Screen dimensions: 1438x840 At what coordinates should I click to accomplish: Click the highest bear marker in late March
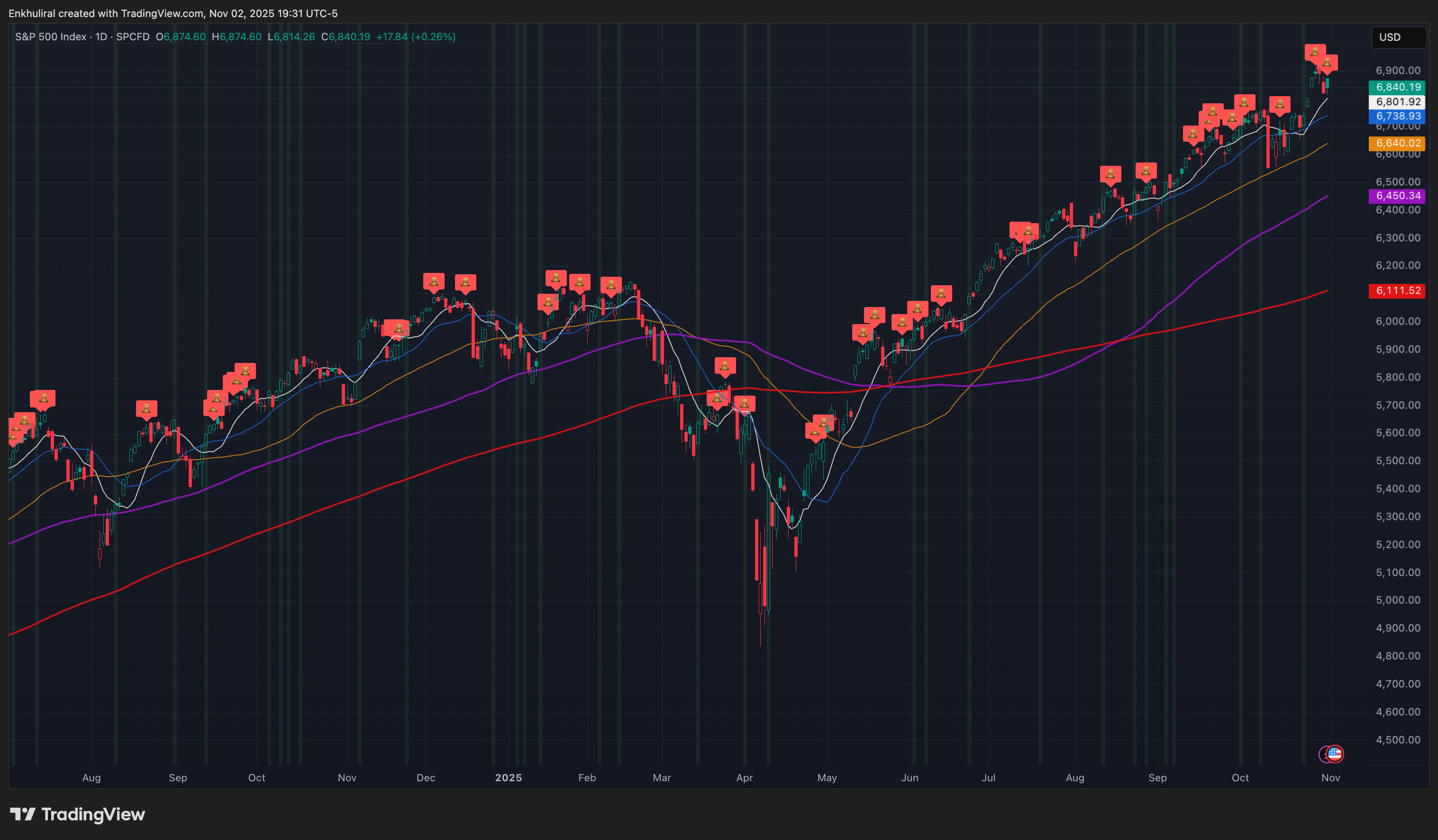(x=725, y=366)
